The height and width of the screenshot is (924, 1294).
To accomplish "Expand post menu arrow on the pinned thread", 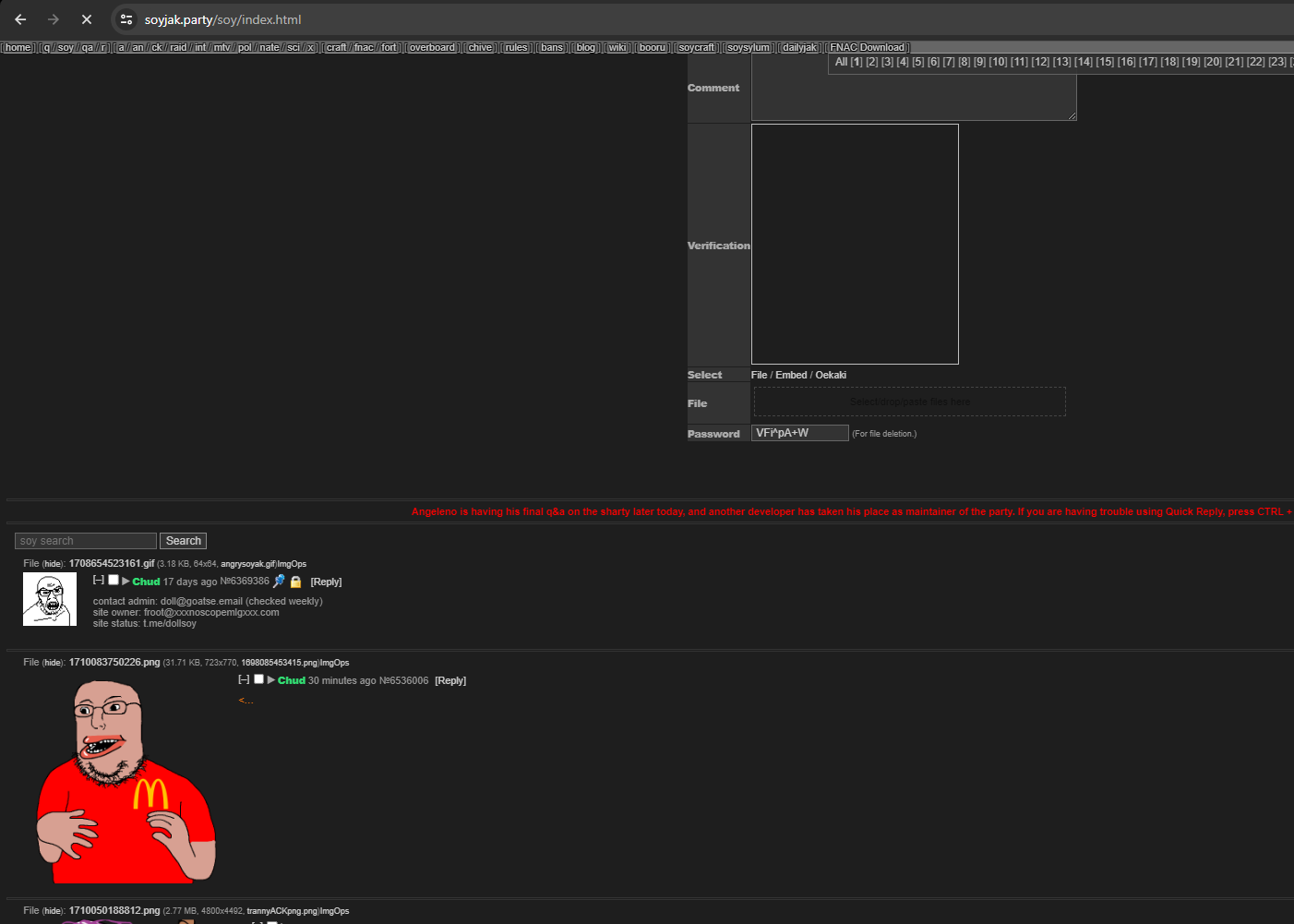I will point(126,582).
